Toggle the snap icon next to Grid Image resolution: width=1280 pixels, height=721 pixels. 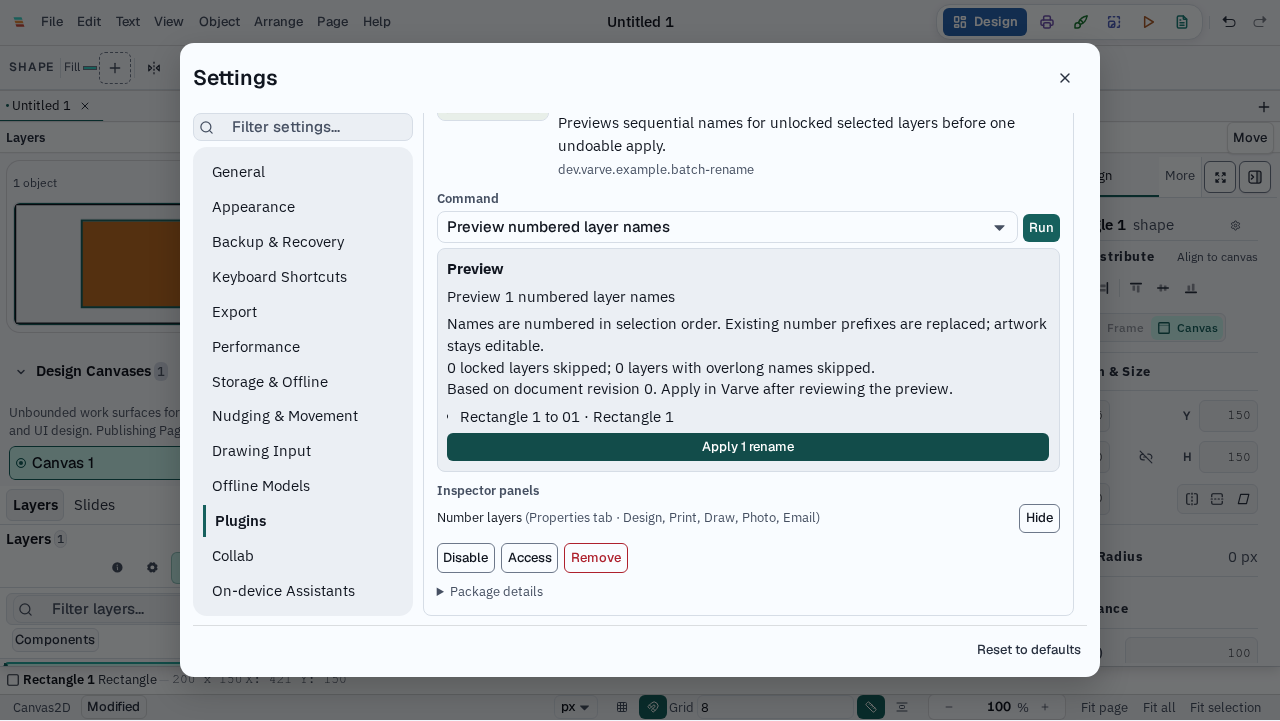point(653,707)
